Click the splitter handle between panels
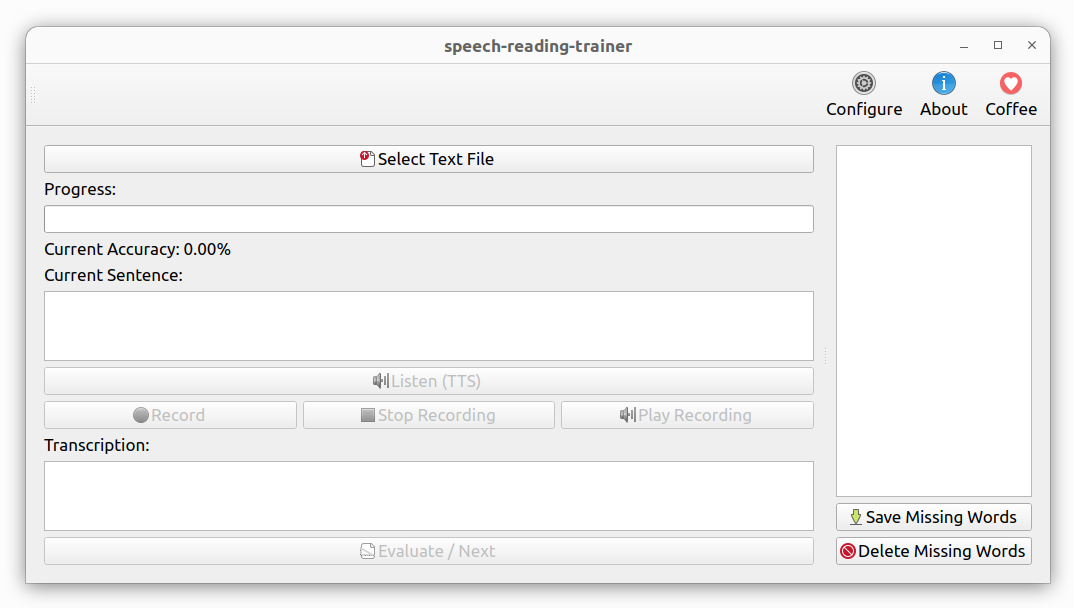Screen dimensions: 1074x608 825,355
